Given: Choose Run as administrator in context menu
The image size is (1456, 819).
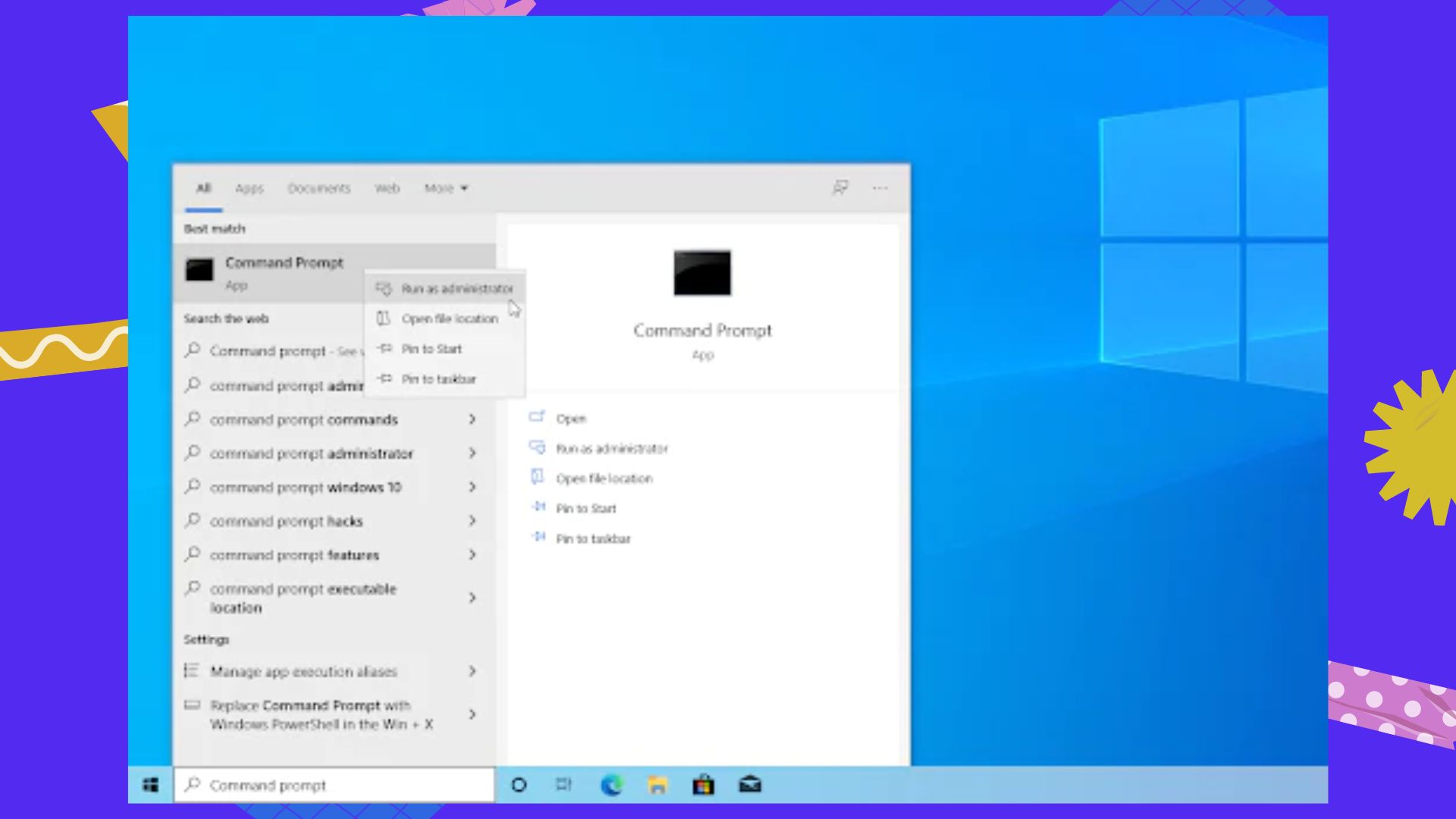Looking at the screenshot, I should click(x=445, y=288).
